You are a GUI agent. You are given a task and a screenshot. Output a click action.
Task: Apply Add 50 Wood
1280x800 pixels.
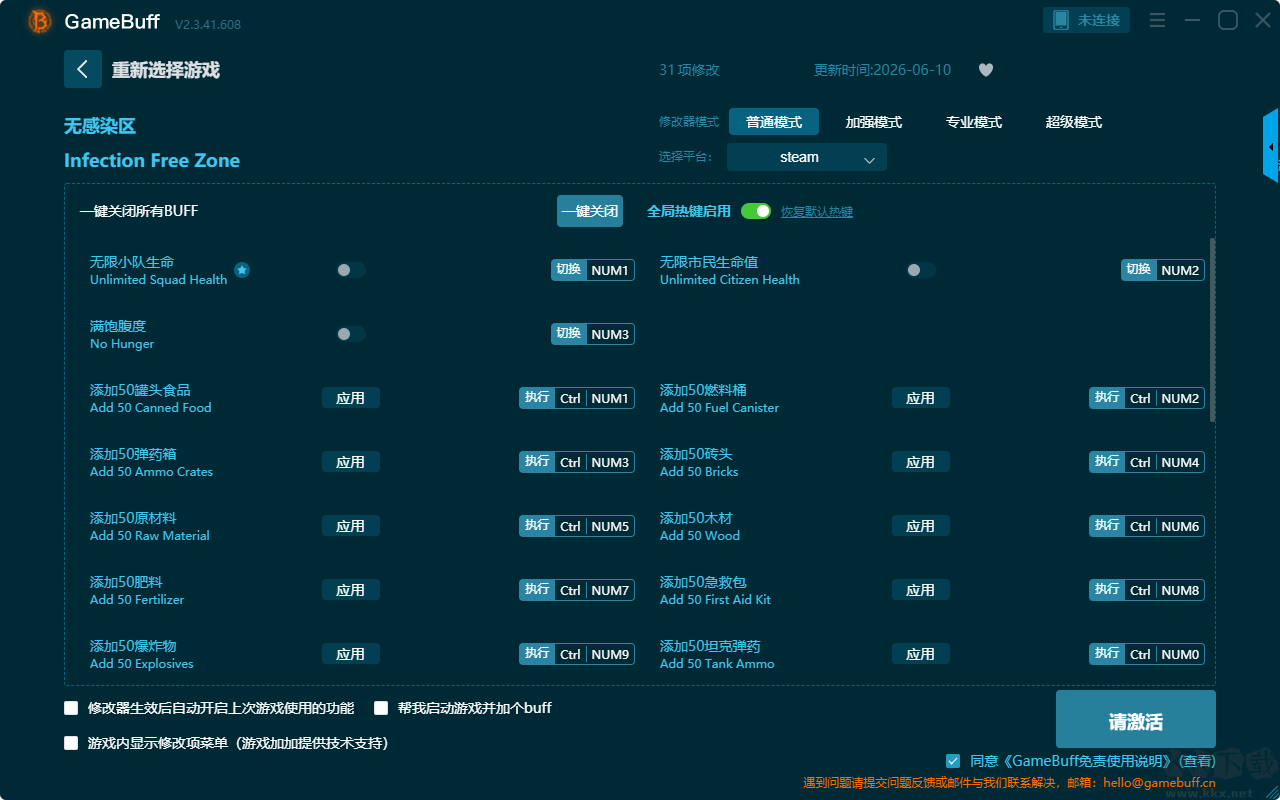[921, 526]
